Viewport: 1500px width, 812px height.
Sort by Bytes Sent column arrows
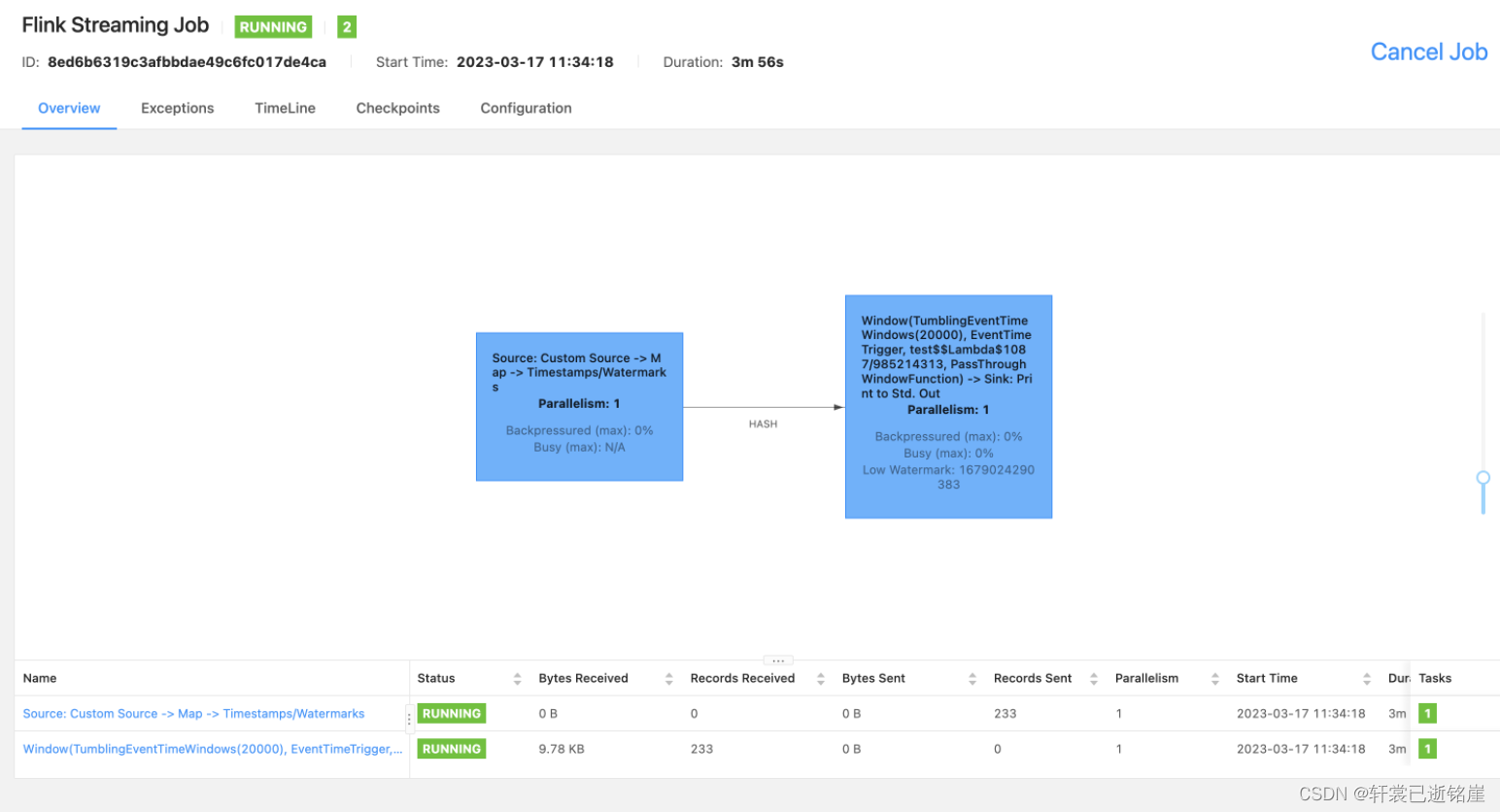pos(972,679)
